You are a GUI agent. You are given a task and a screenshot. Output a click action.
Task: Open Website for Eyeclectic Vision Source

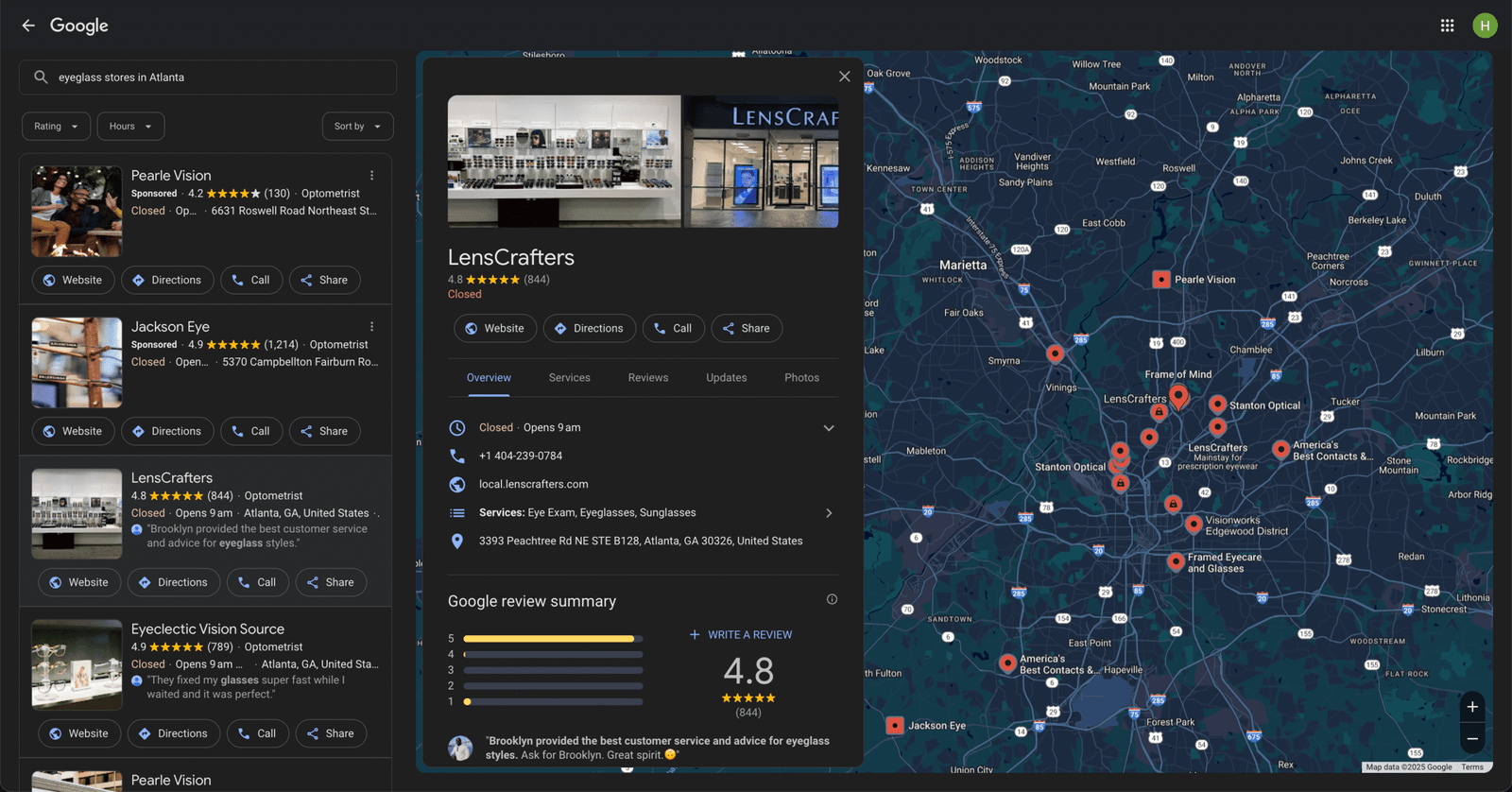click(79, 733)
